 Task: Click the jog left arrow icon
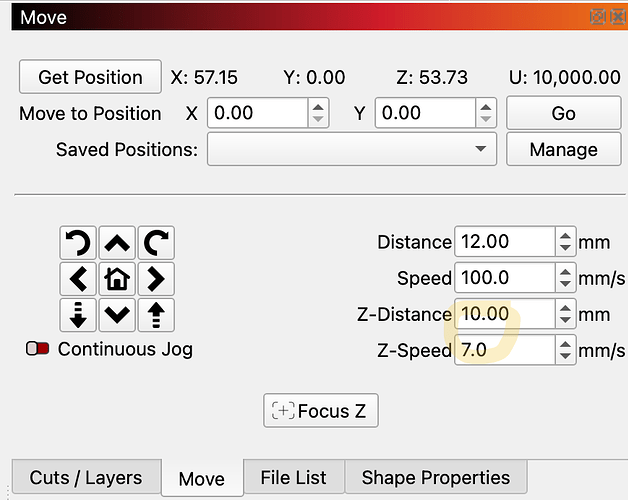click(x=80, y=278)
